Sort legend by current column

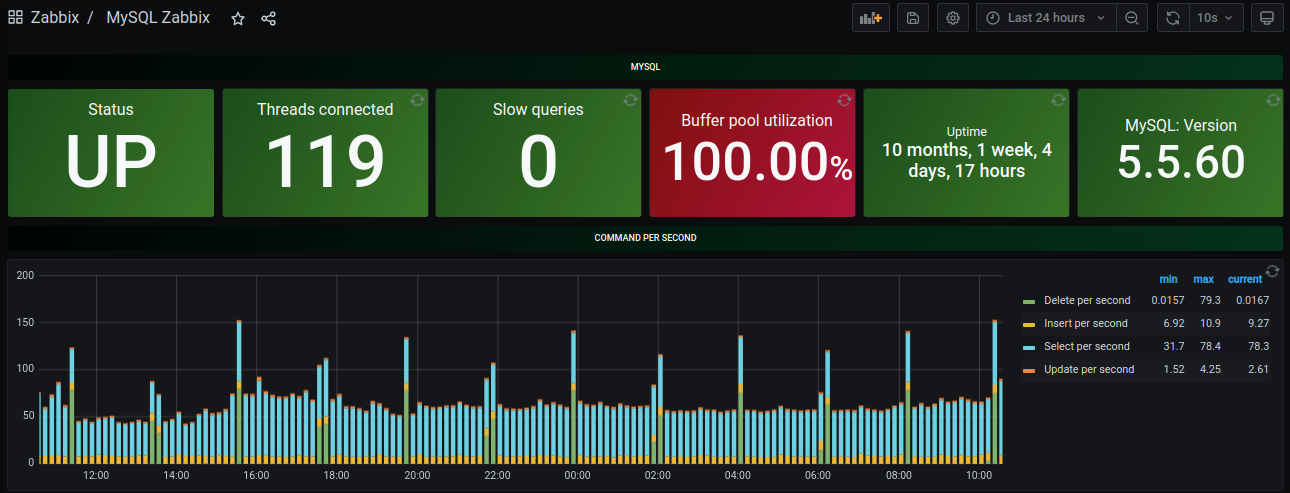point(1245,279)
